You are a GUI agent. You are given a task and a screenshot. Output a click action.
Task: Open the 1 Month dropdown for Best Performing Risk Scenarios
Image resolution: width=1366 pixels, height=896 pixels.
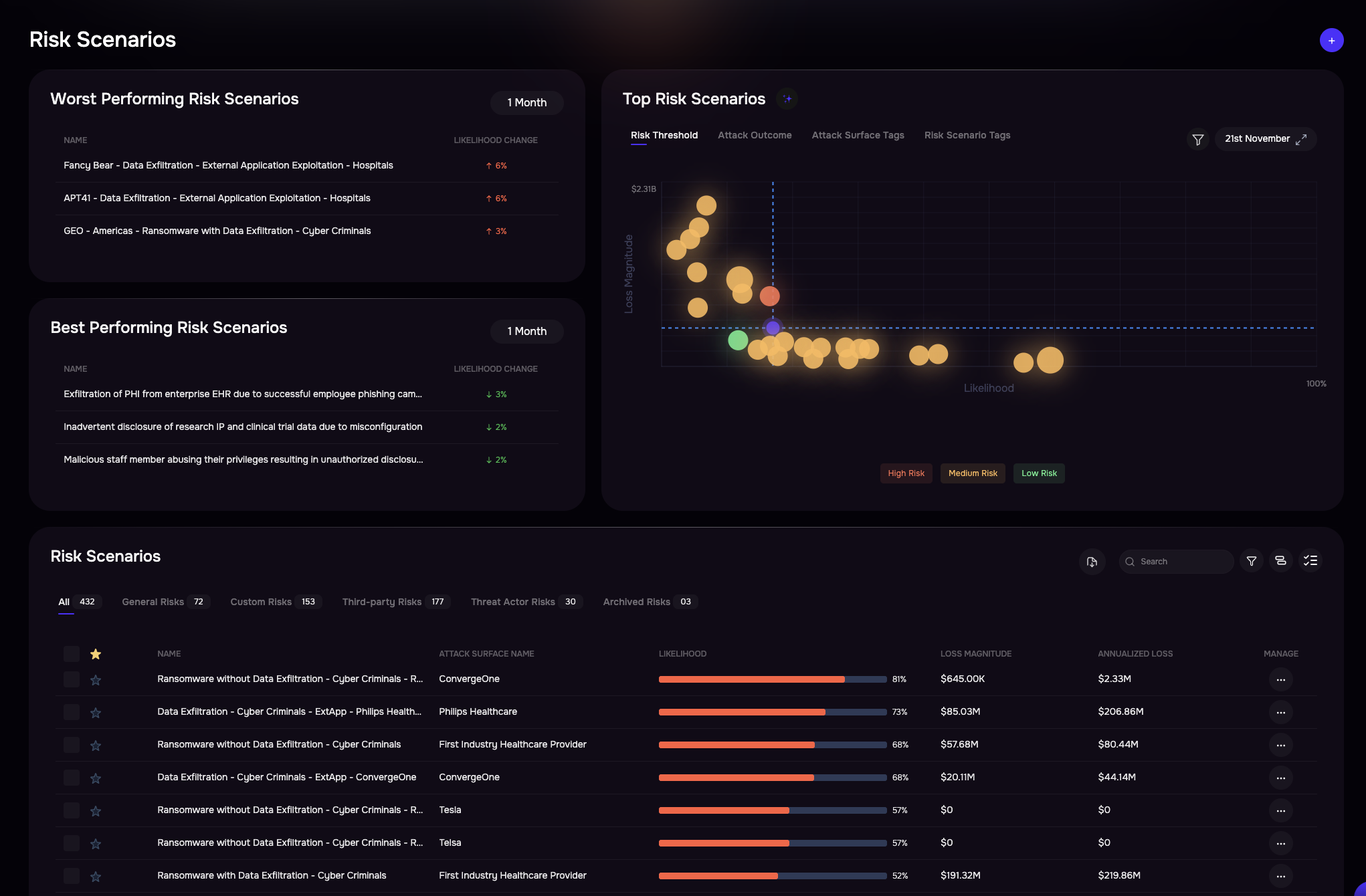(x=526, y=331)
